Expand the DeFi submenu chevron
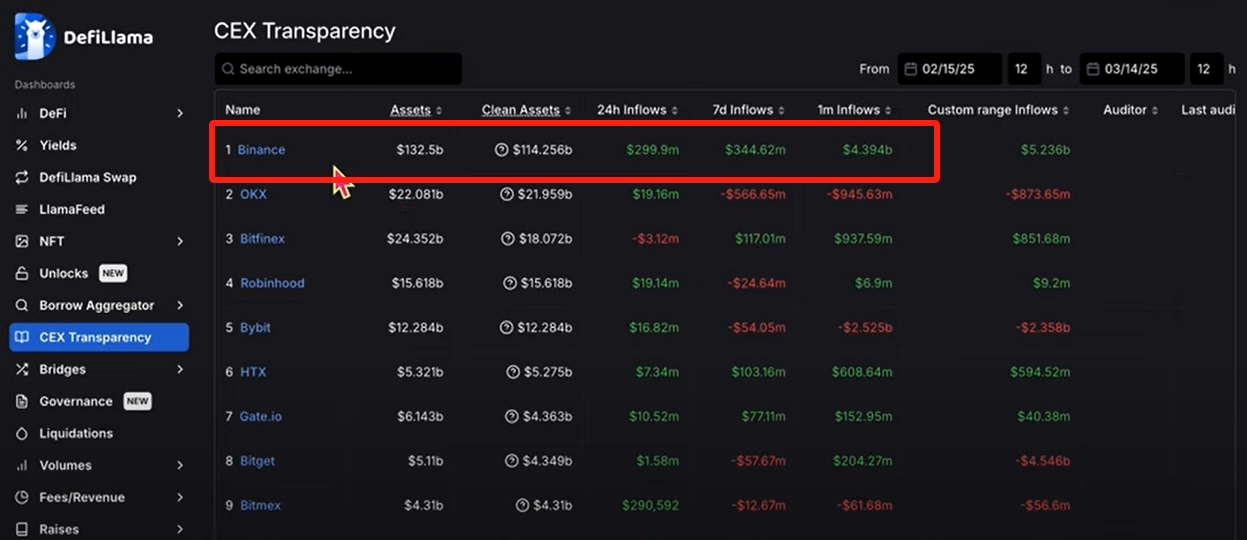 180,113
